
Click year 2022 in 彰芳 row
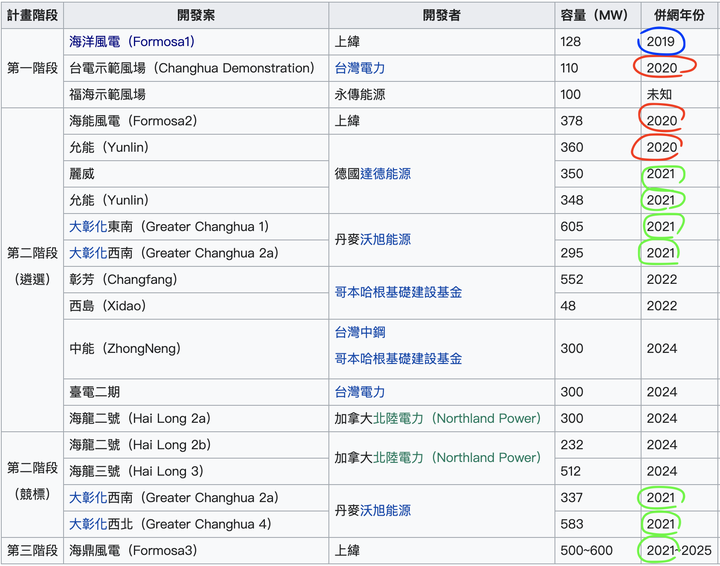662,280
